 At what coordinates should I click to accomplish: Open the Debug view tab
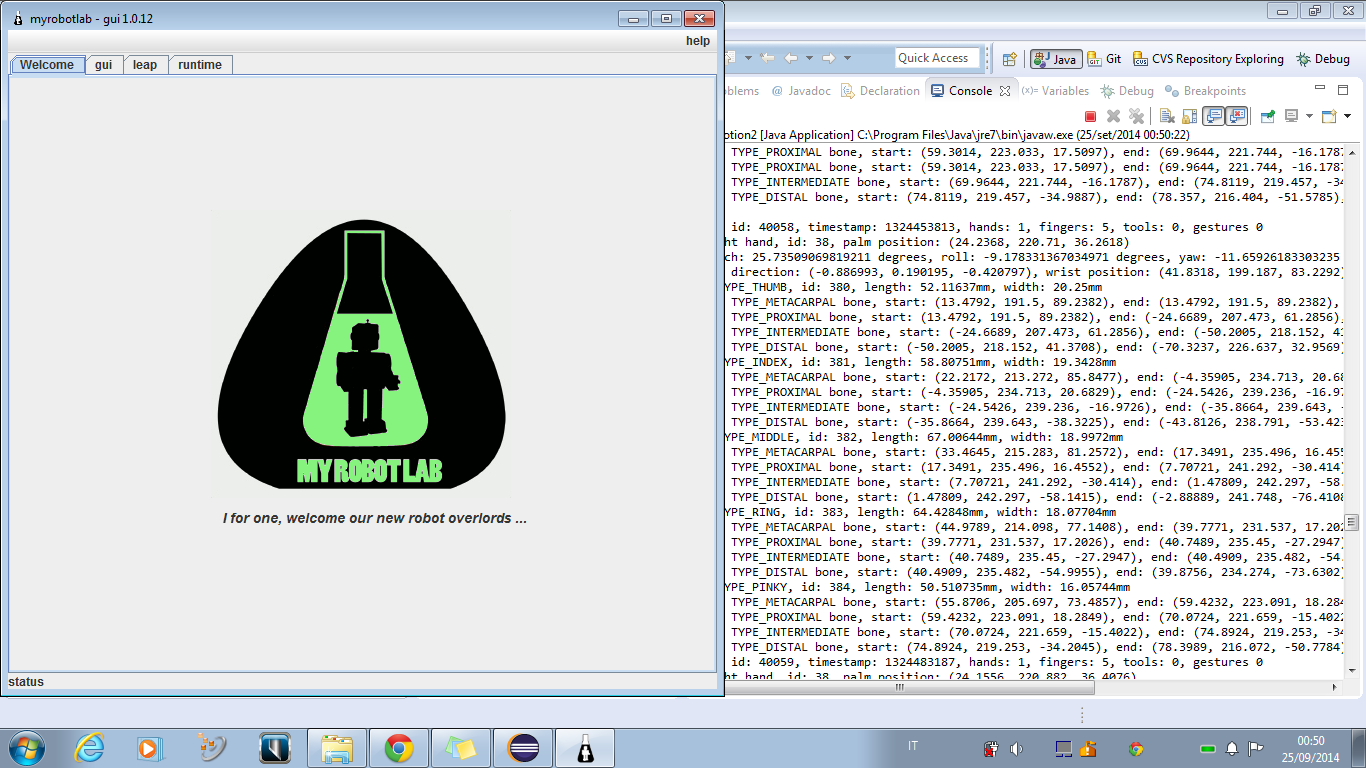[1126, 91]
